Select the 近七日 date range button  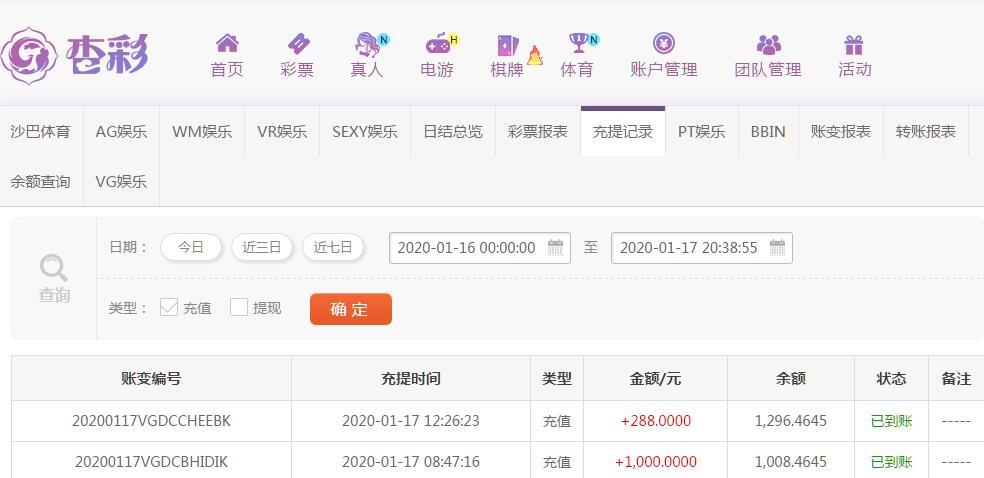coord(333,247)
